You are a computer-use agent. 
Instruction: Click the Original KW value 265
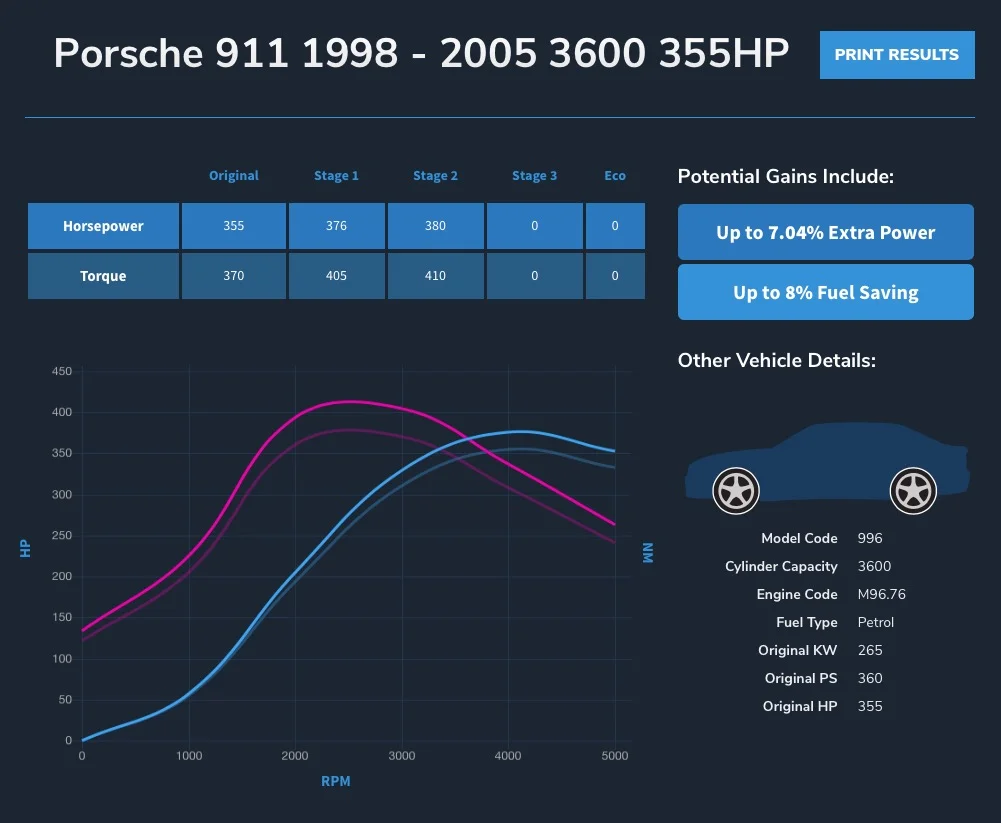point(869,651)
